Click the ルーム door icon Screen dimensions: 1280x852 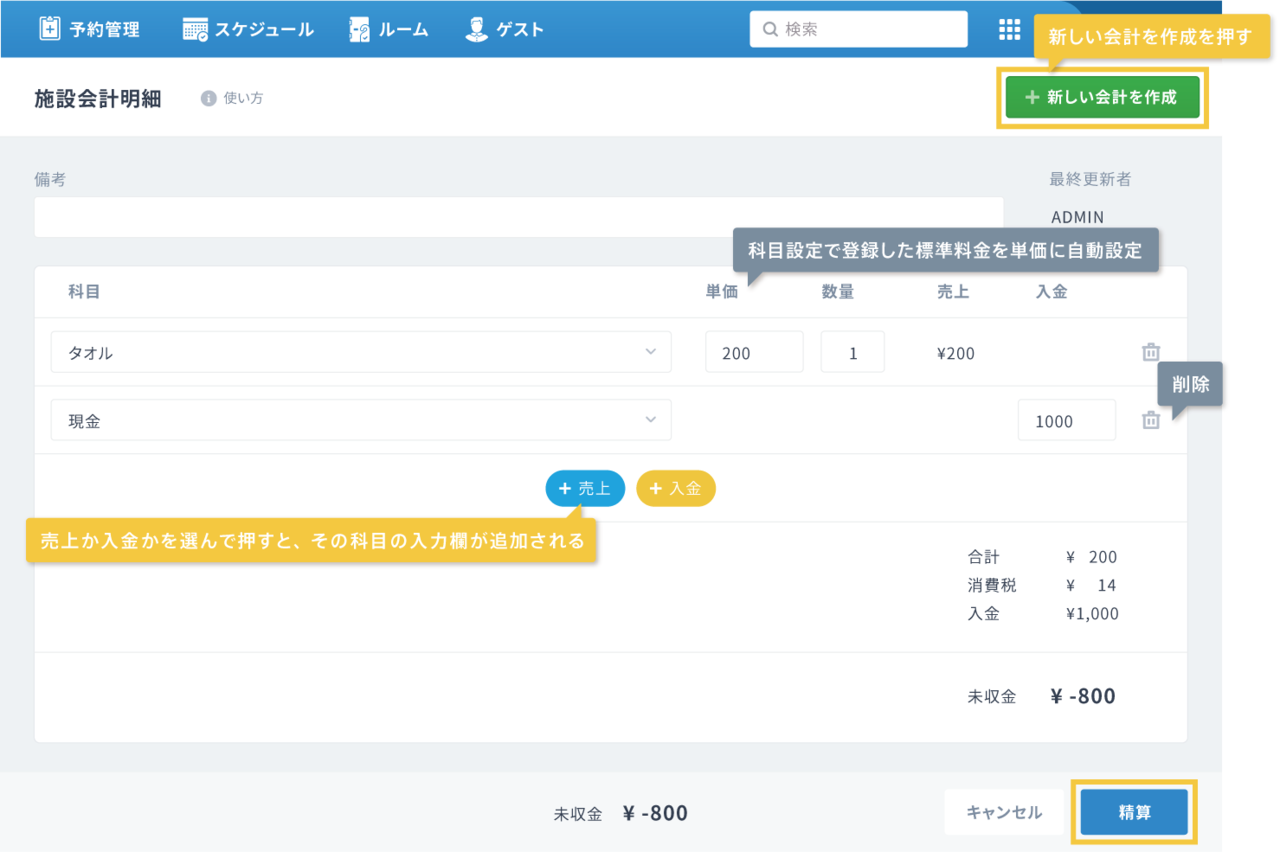[360, 29]
